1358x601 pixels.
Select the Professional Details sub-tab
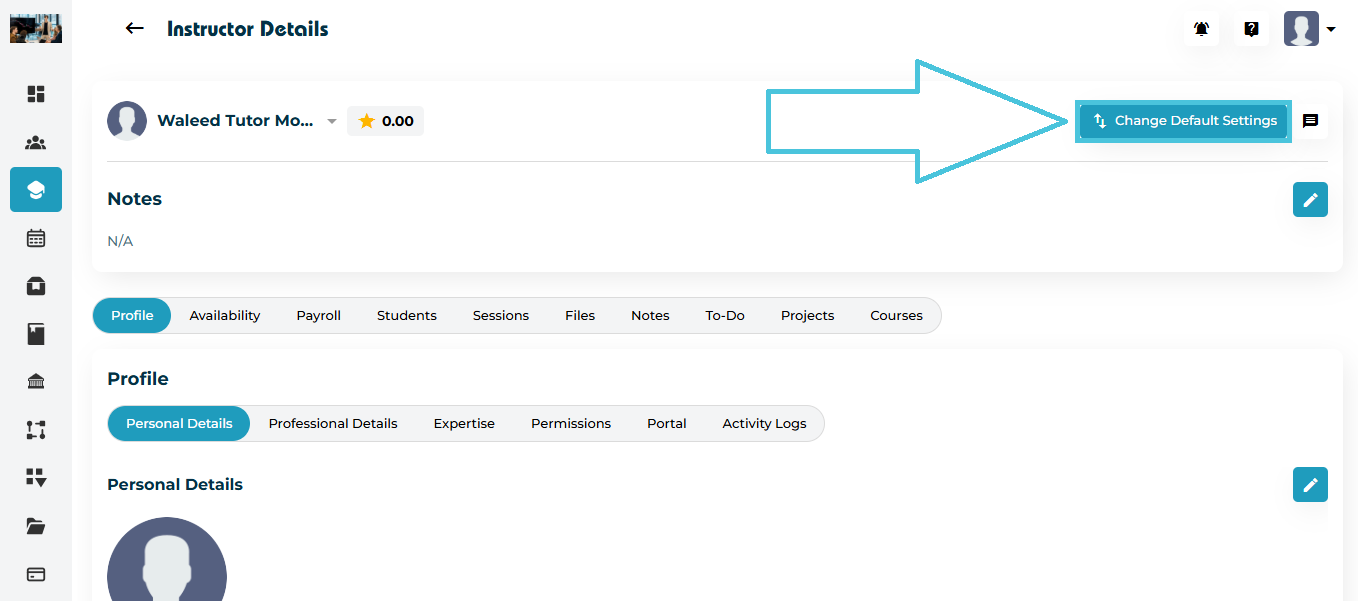(x=333, y=424)
